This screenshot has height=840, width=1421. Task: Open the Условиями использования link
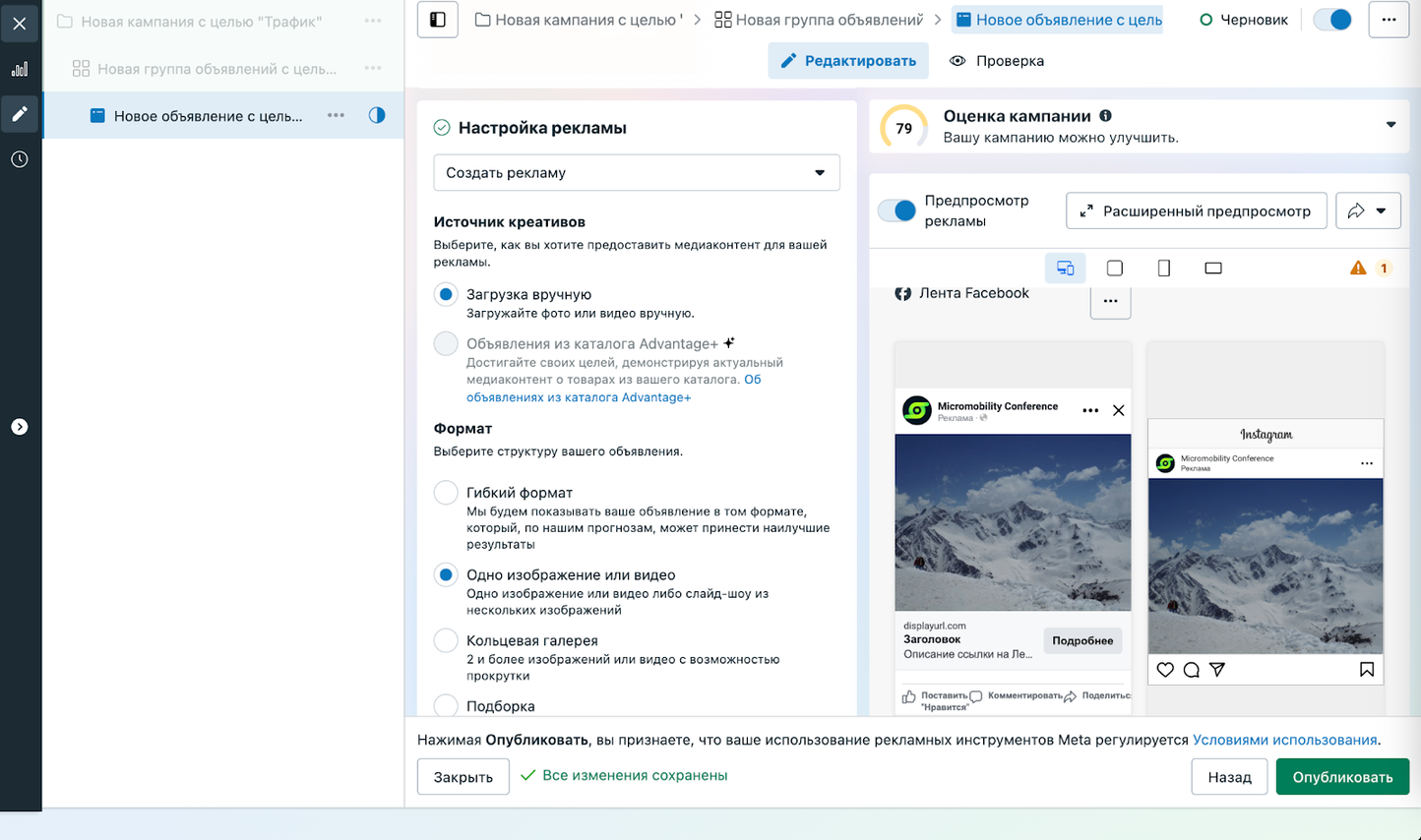coord(1286,739)
